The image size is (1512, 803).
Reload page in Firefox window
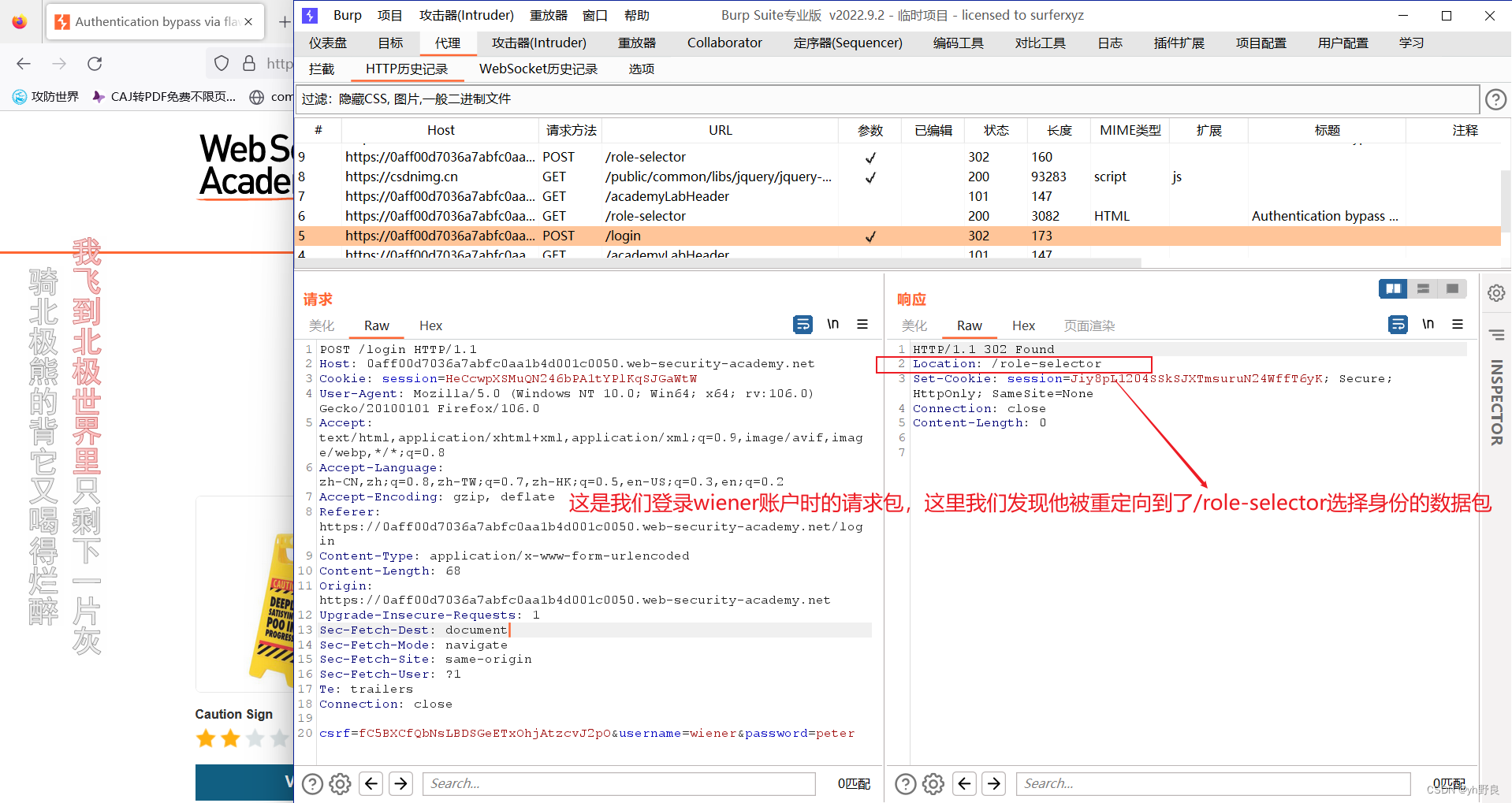tap(95, 64)
